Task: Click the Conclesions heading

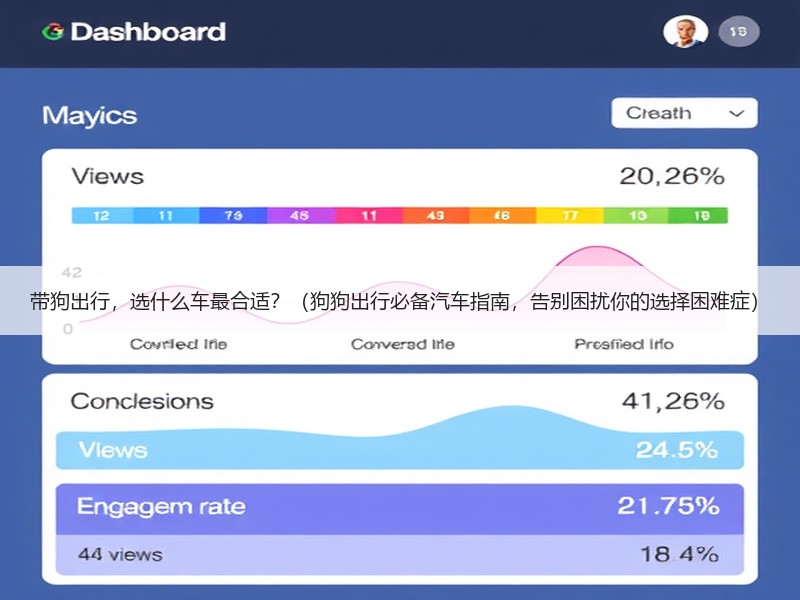Action: click(142, 402)
